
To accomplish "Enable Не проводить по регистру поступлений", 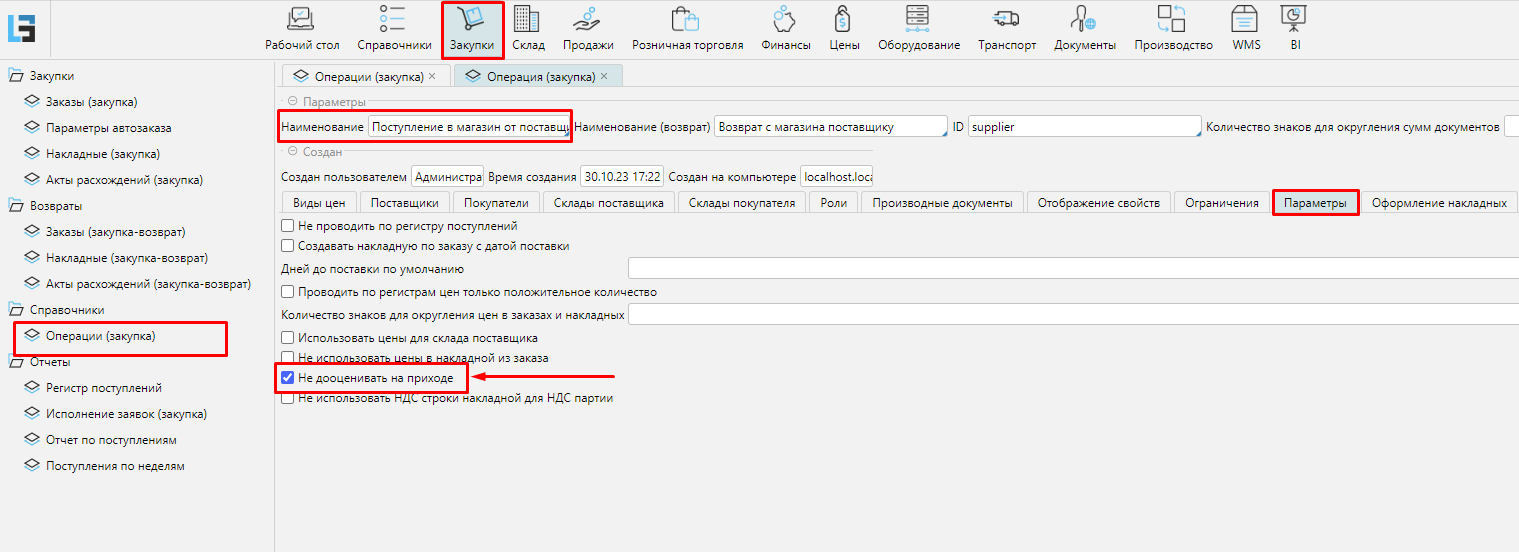I will pyautogui.click(x=288, y=227).
